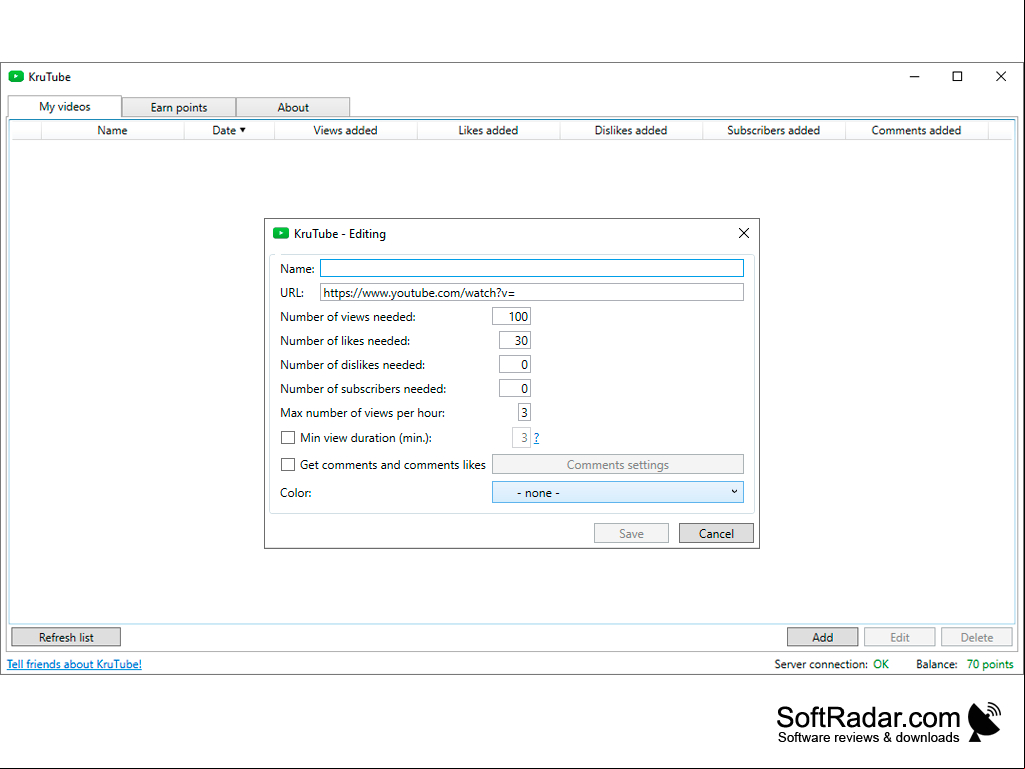Screen dimensions: 1025x769
Task: Cancel the Editing dialog
Action: coord(716,534)
